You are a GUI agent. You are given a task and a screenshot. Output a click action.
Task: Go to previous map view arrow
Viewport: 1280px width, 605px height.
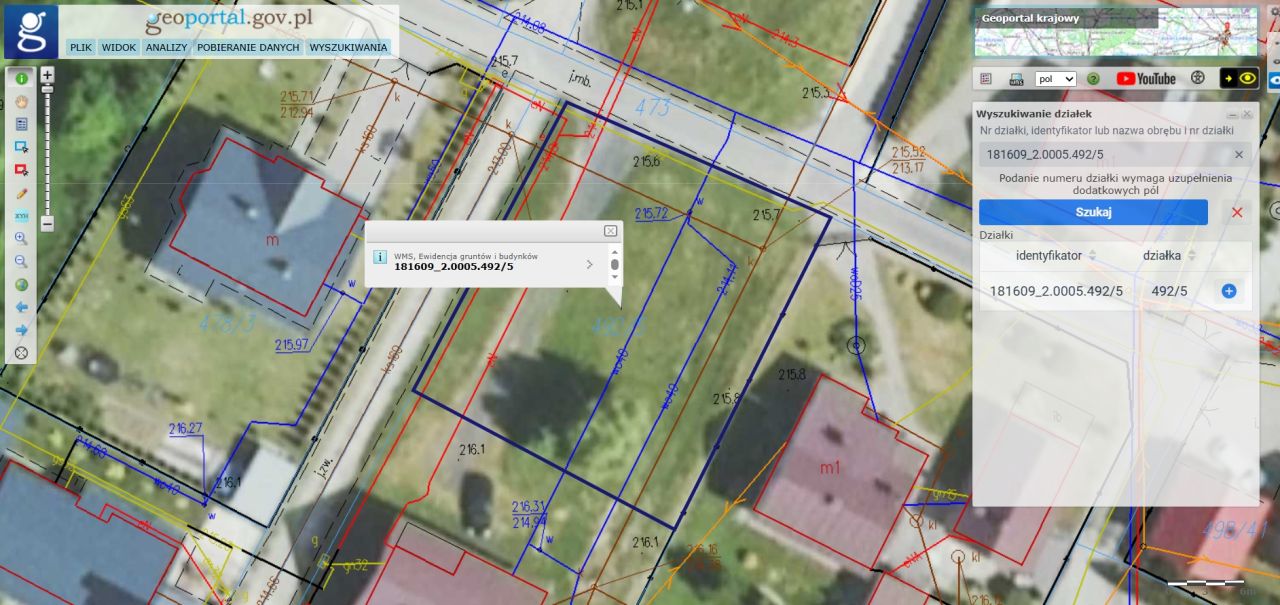point(21,307)
